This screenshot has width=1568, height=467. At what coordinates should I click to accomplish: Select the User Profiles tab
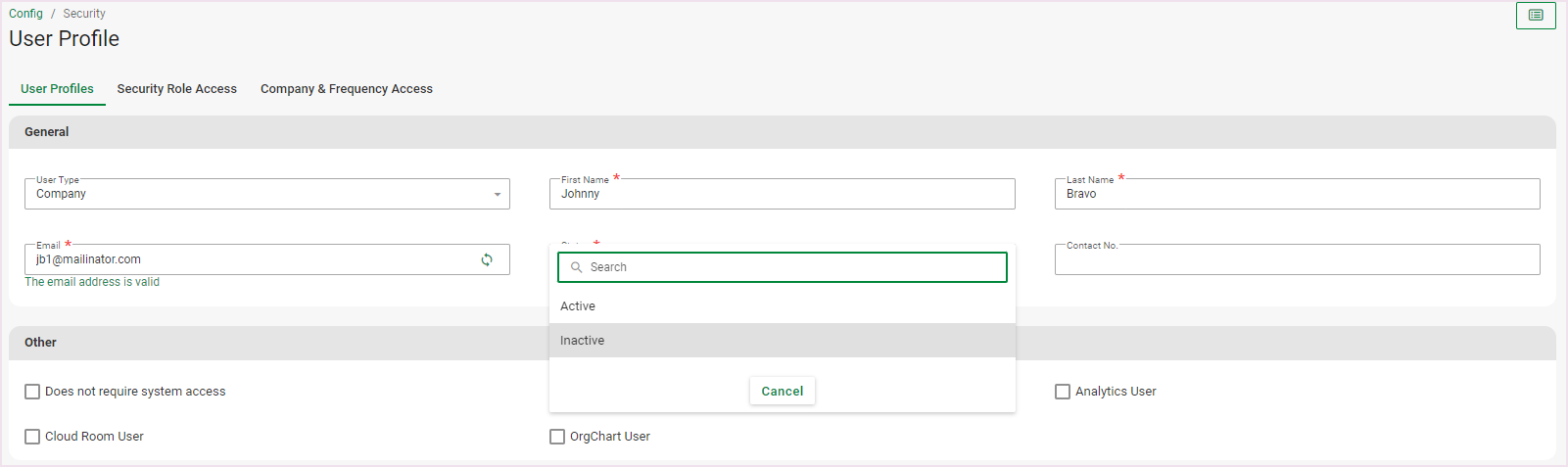[x=57, y=89]
